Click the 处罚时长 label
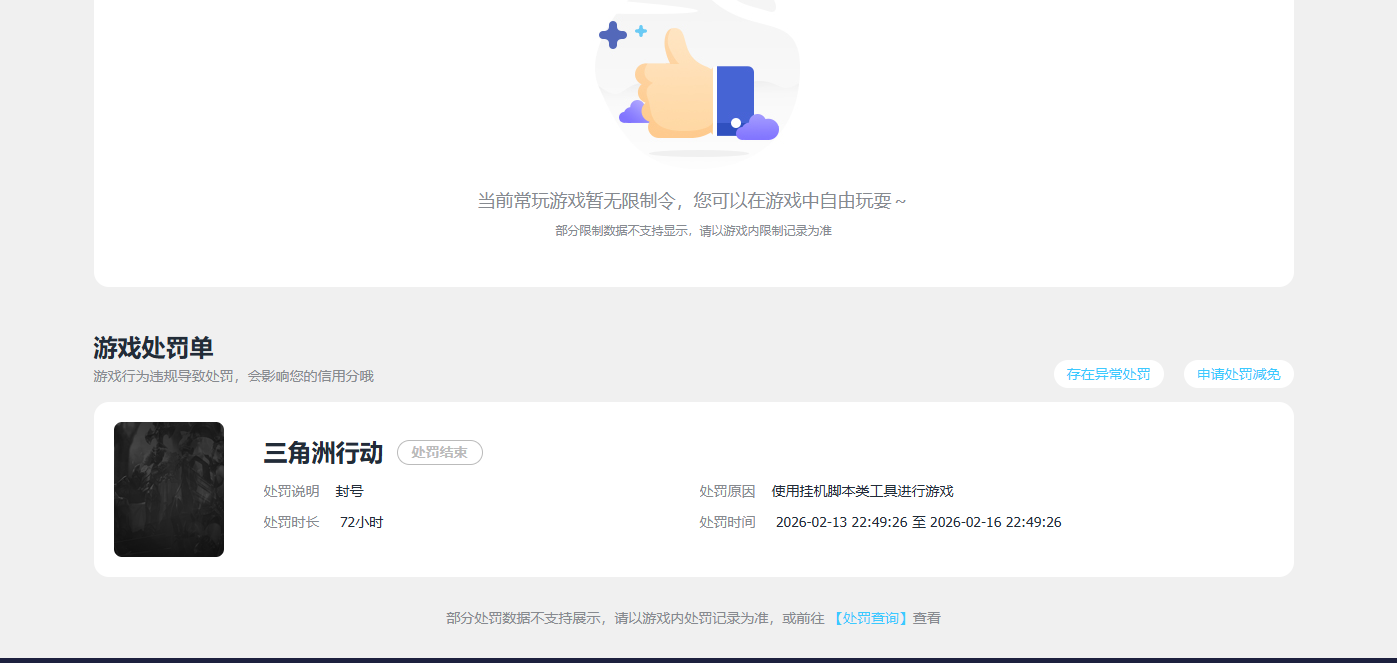This screenshot has width=1397, height=663. (x=291, y=522)
